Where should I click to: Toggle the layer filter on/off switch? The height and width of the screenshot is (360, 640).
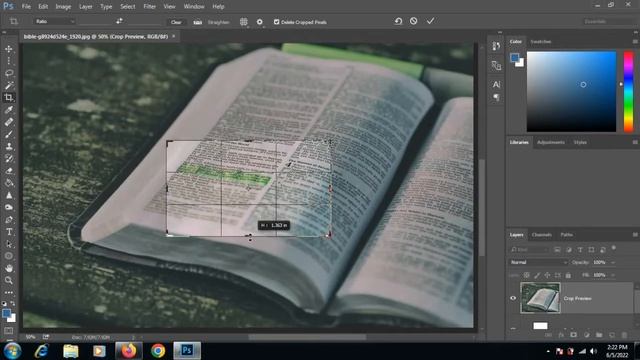click(614, 248)
